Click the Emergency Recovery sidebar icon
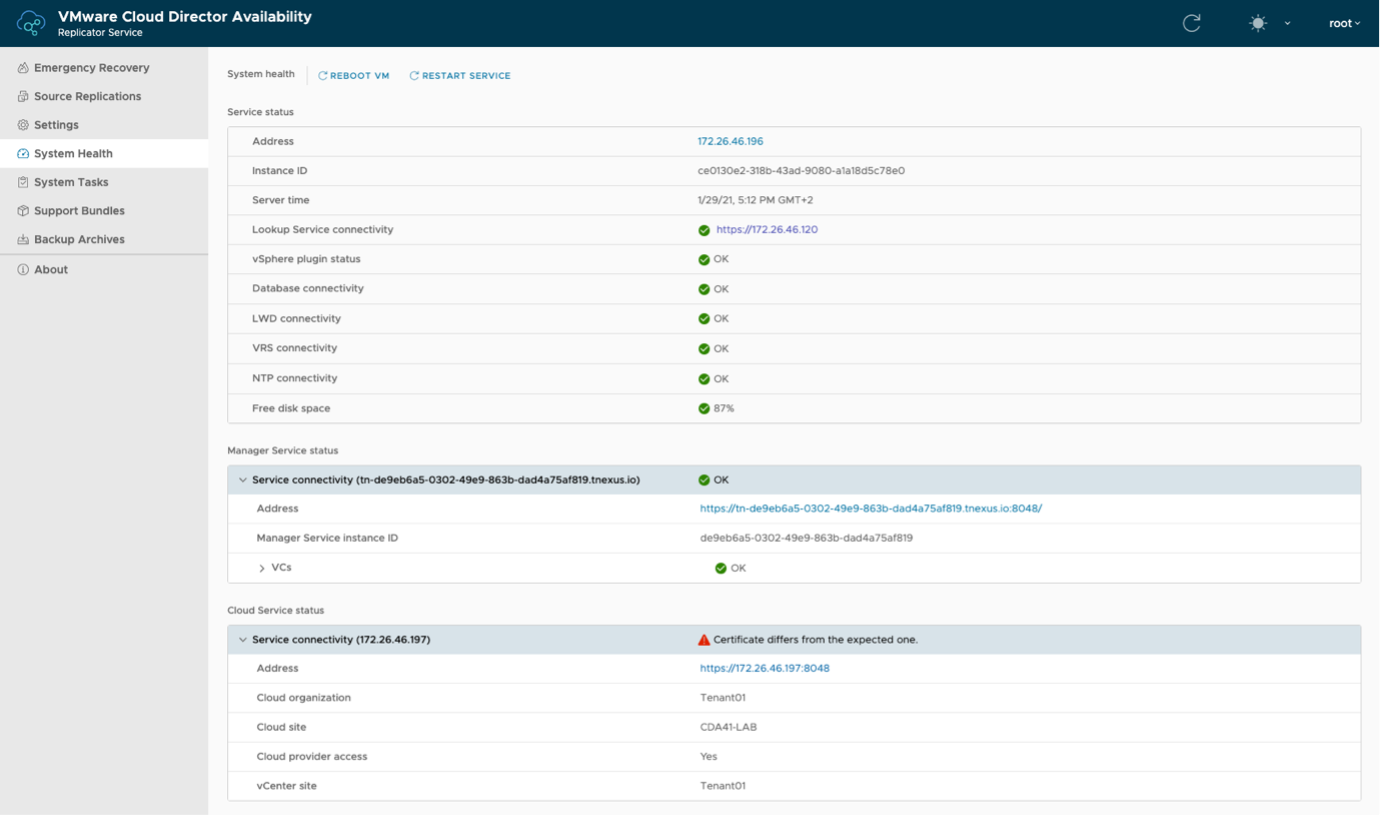The width and height of the screenshot is (1384, 818). (23, 68)
